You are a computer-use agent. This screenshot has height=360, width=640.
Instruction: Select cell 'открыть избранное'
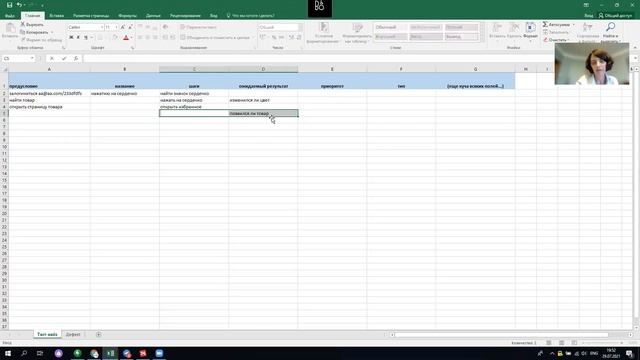click(x=194, y=107)
